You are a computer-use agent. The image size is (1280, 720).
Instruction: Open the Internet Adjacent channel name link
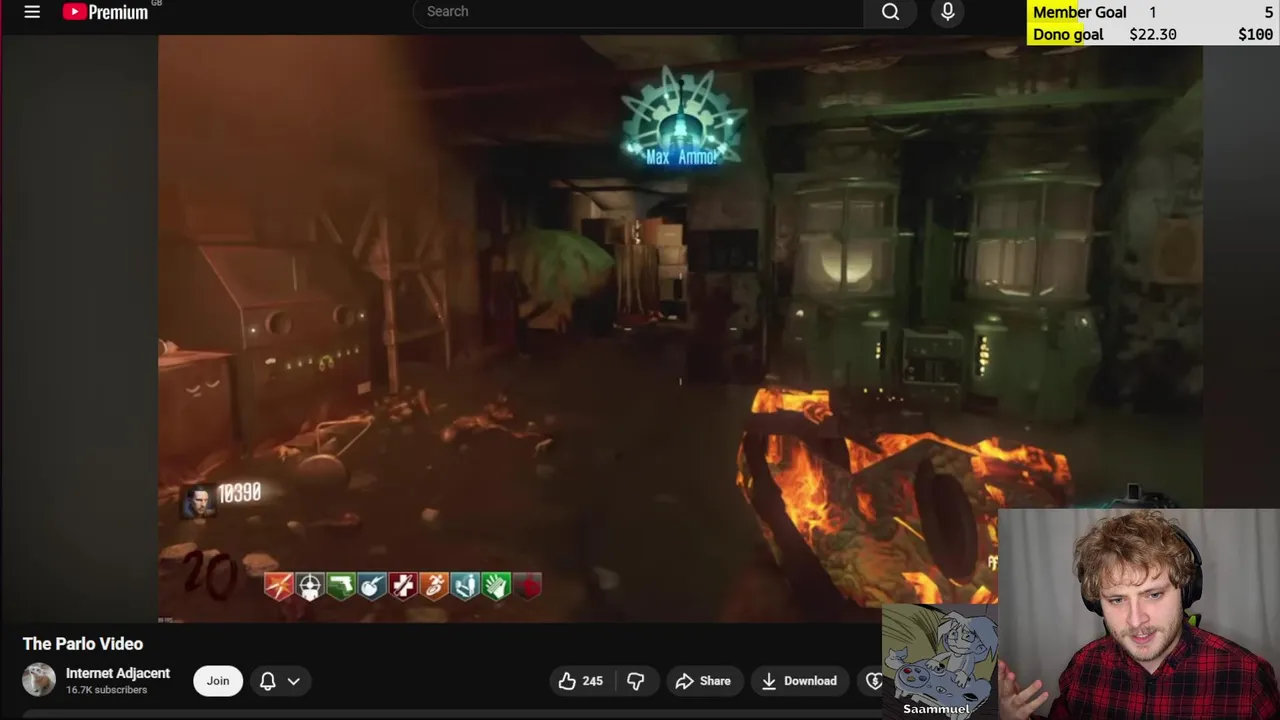pyautogui.click(x=118, y=673)
